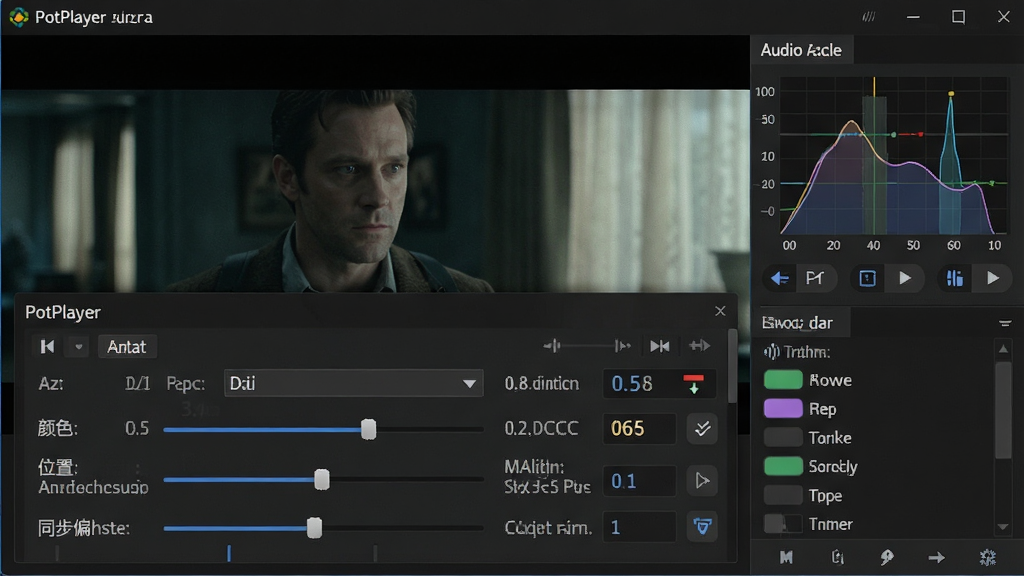Toggle the green swatch for Sorɑtly

[x=783, y=466]
